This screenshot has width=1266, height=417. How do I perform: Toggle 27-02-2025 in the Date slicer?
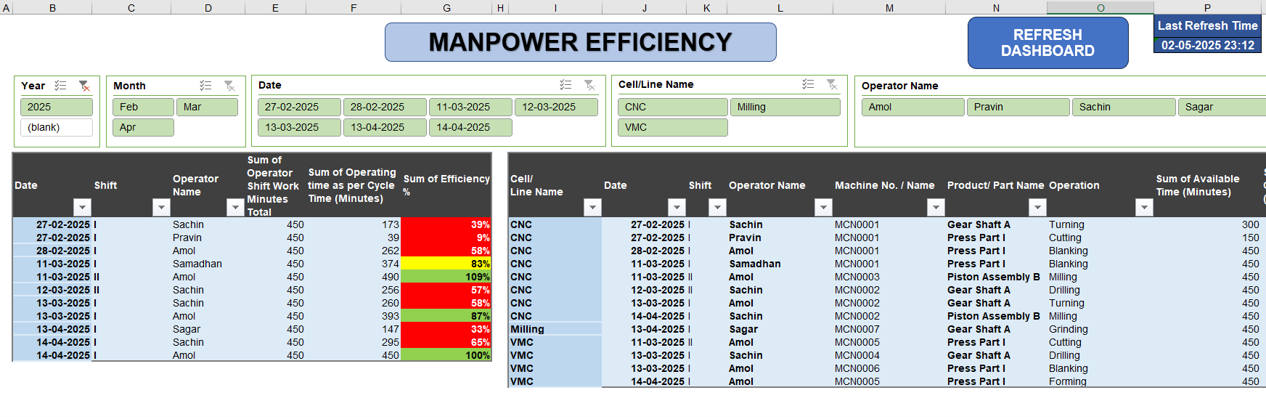click(299, 107)
